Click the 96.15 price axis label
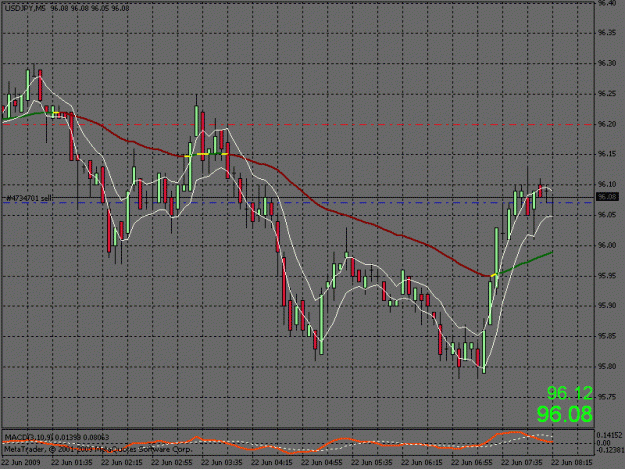Image resolution: width=625 pixels, height=469 pixels. pyautogui.click(x=607, y=154)
